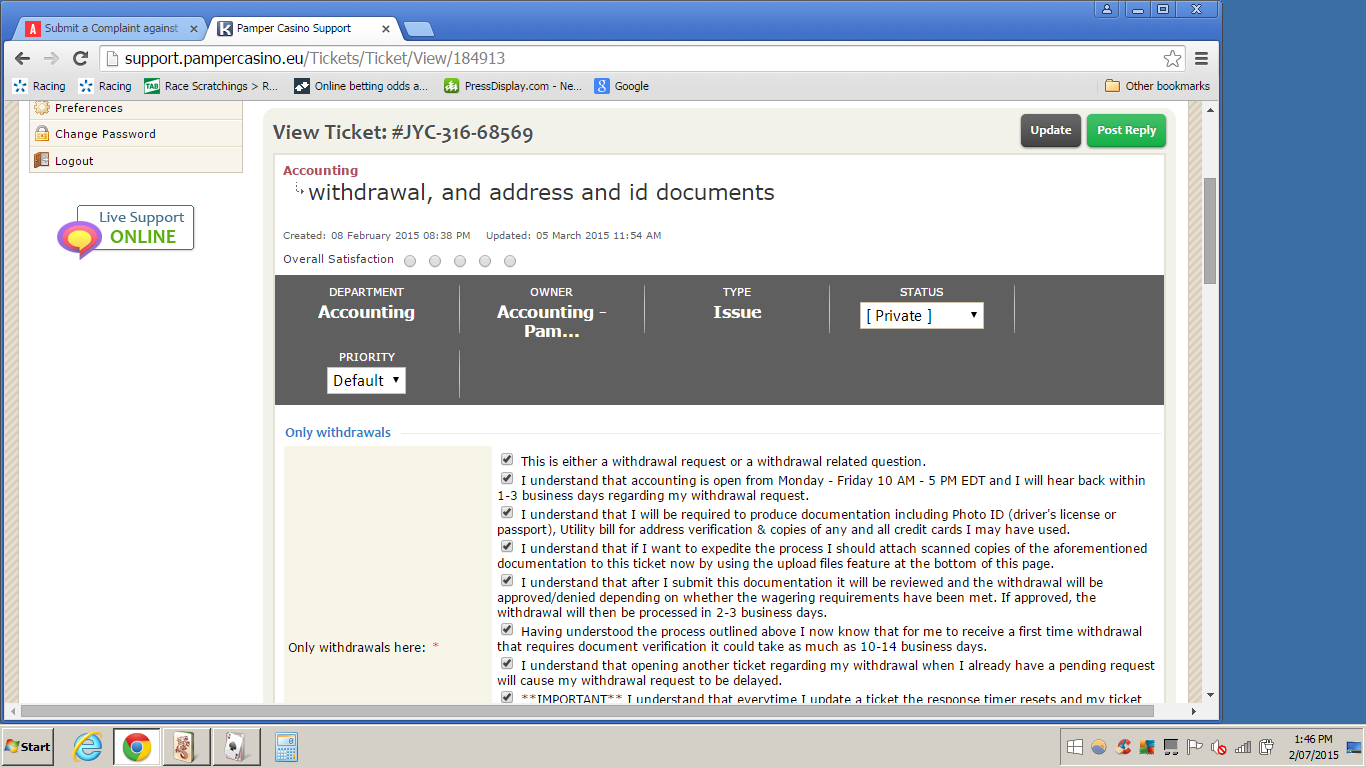This screenshot has width=1366, height=768.
Task: Open the Google bookmark
Action: (x=622, y=86)
